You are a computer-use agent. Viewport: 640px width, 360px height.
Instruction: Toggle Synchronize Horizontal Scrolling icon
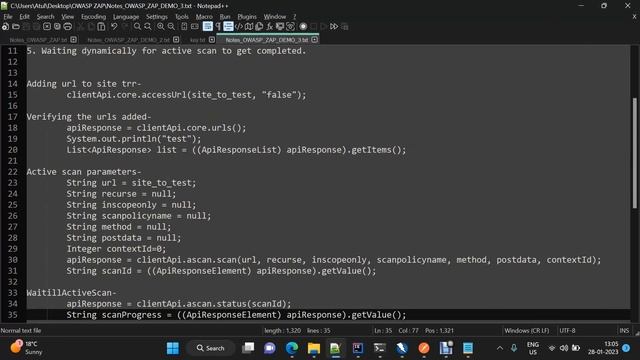tap(195, 27)
